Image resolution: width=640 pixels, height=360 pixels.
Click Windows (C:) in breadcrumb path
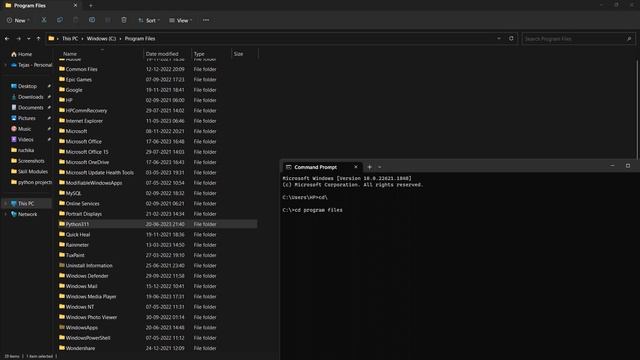(101, 39)
